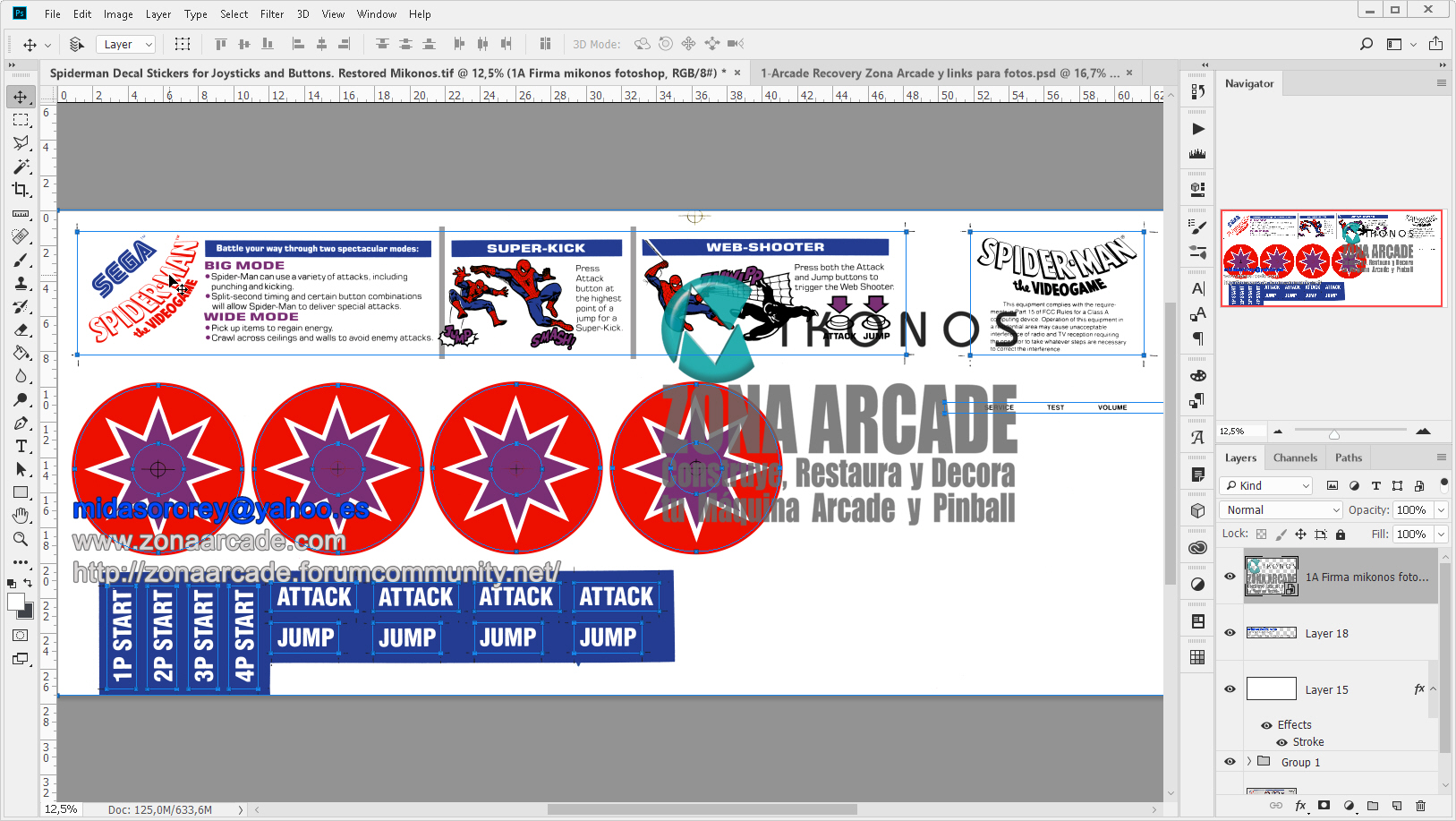The width and height of the screenshot is (1456, 821).
Task: Open the Histogram panel icon
Action: [x=1196, y=153]
